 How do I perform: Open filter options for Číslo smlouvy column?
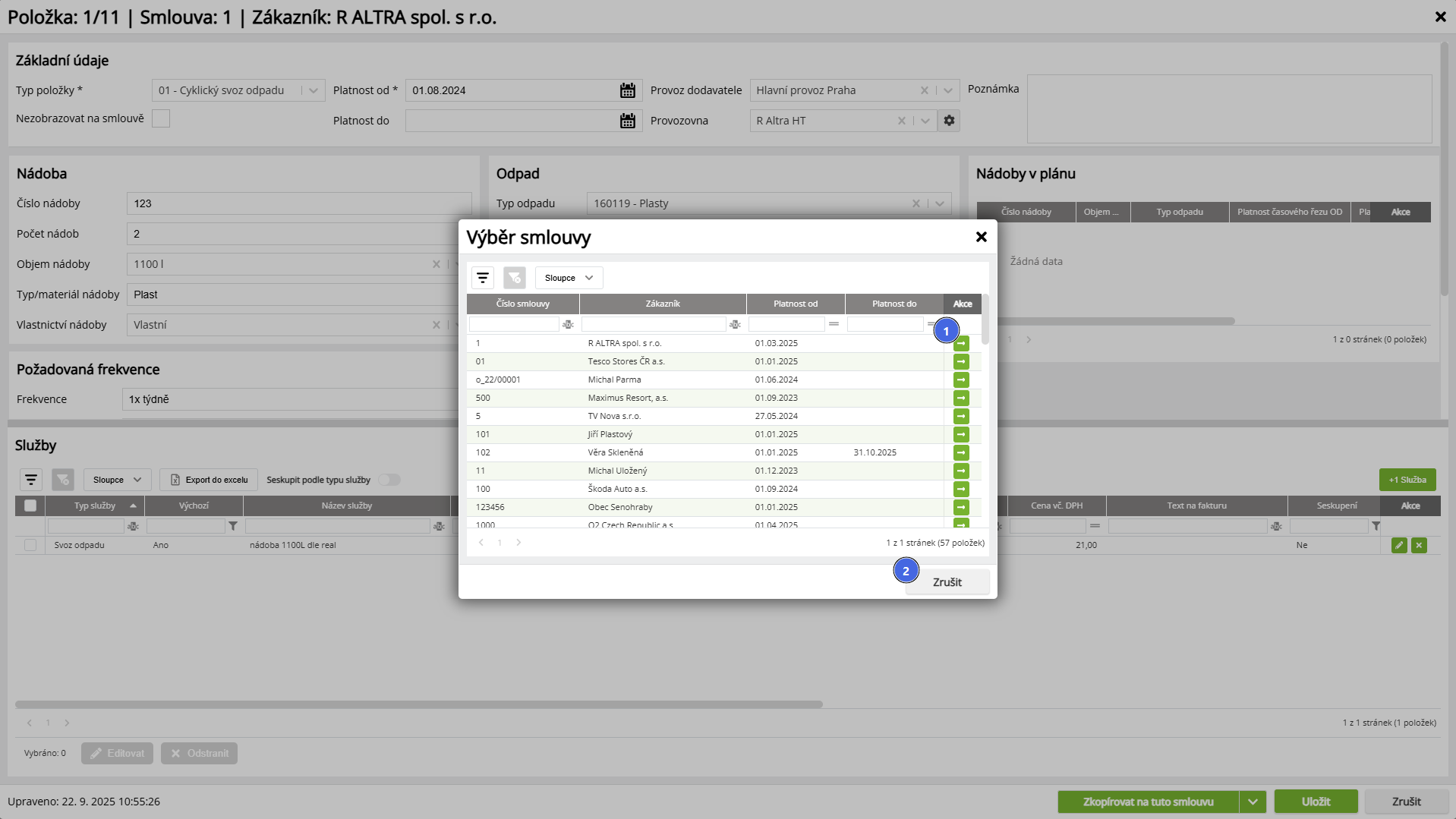pos(568,324)
